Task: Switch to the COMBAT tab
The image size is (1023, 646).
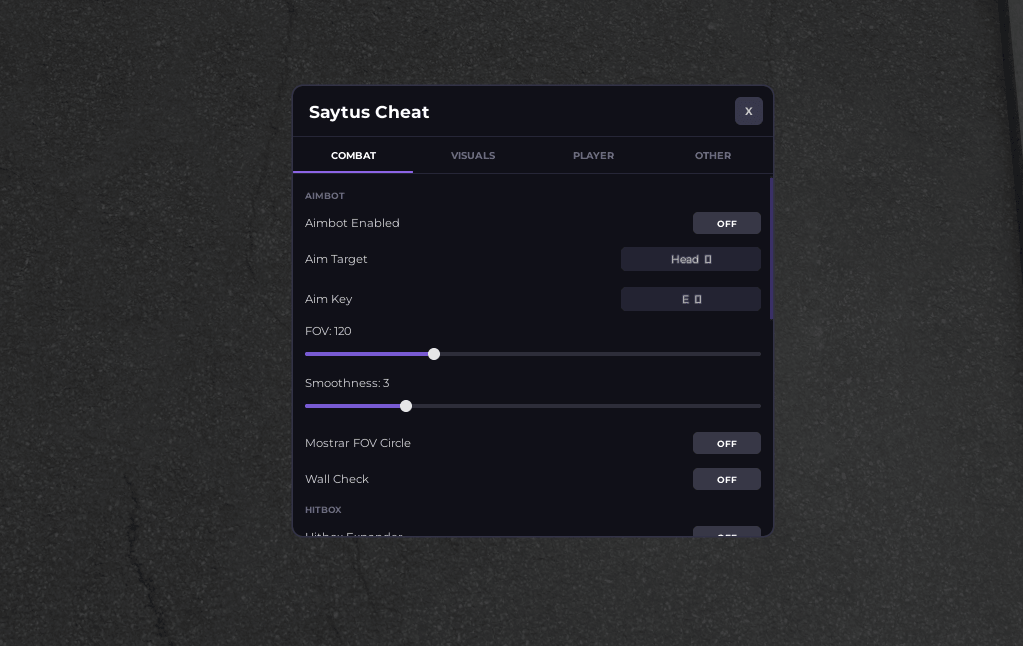Action: (353, 155)
